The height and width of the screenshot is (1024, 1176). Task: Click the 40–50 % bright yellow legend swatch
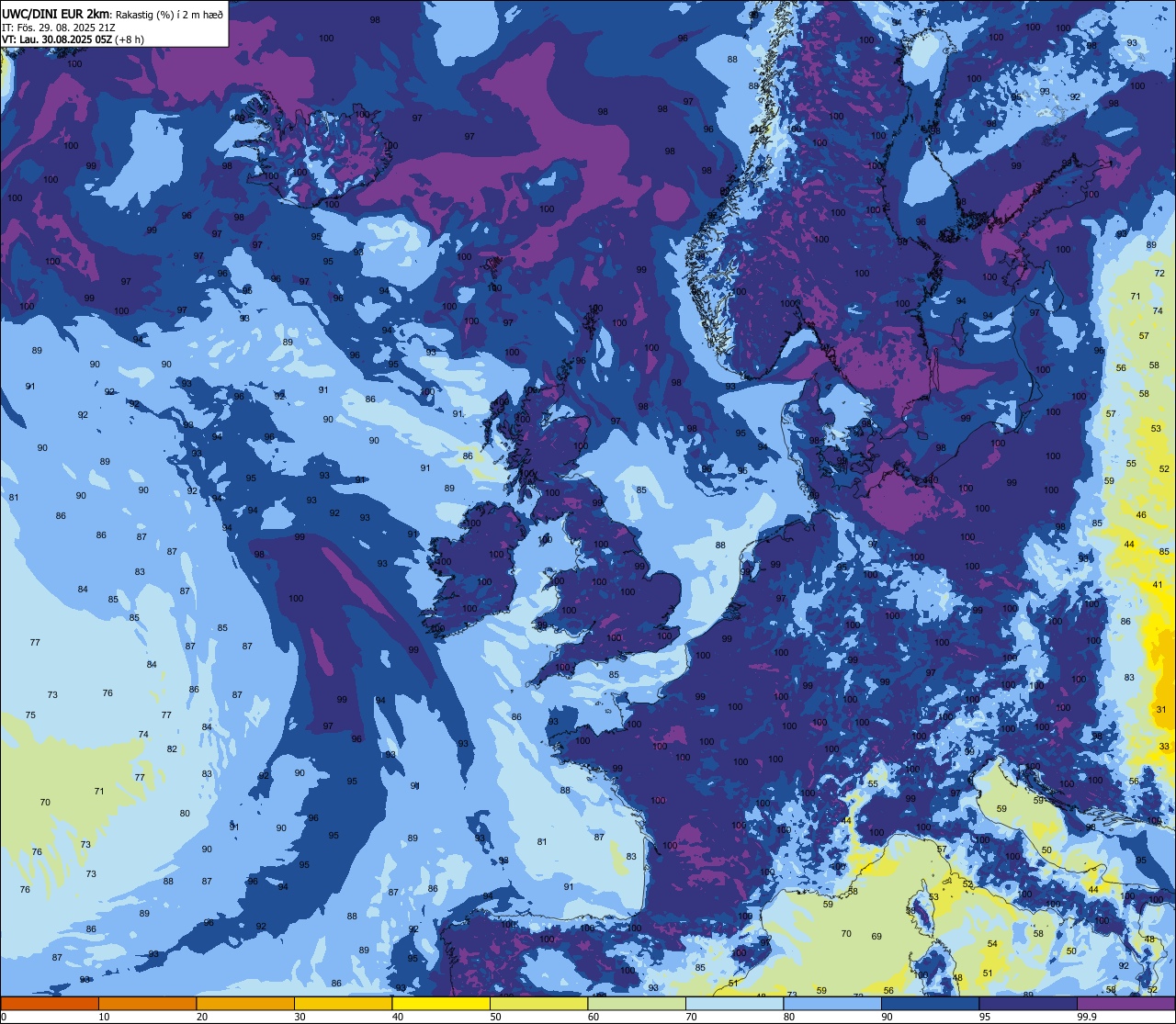tap(441, 1003)
